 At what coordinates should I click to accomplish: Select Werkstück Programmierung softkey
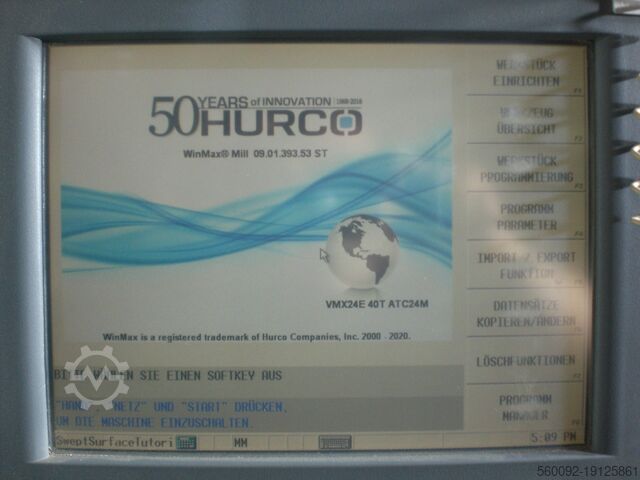pos(526,168)
